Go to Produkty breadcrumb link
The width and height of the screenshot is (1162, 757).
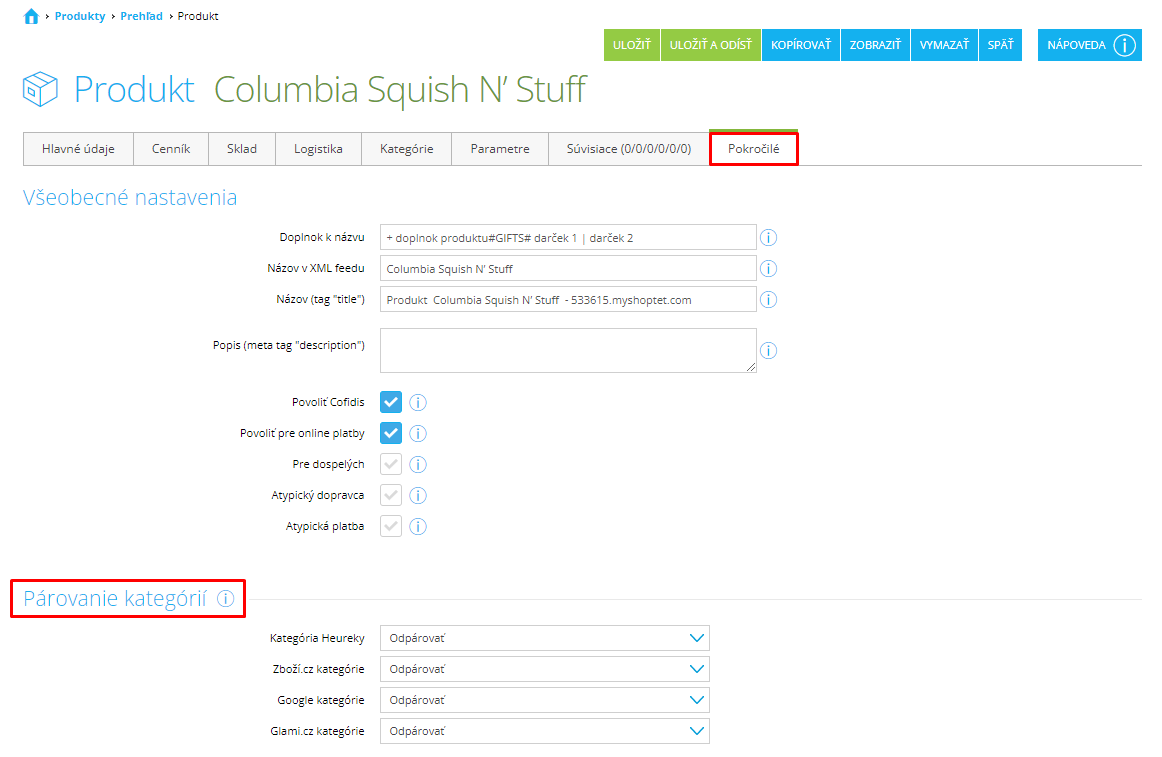tap(80, 16)
